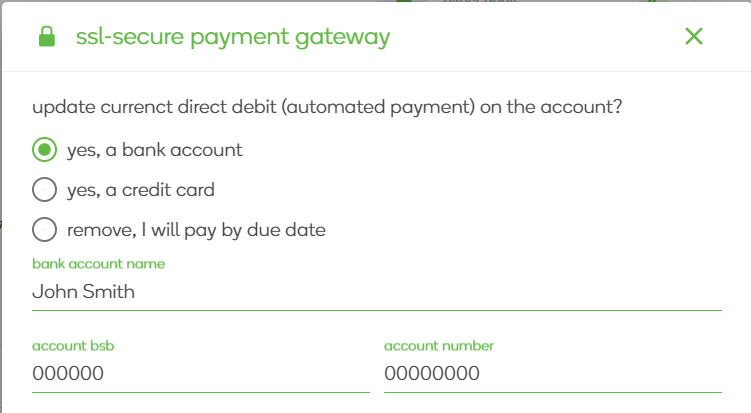This screenshot has height=413, width=751.
Task: Click the green padlock security icon
Action: (47, 36)
